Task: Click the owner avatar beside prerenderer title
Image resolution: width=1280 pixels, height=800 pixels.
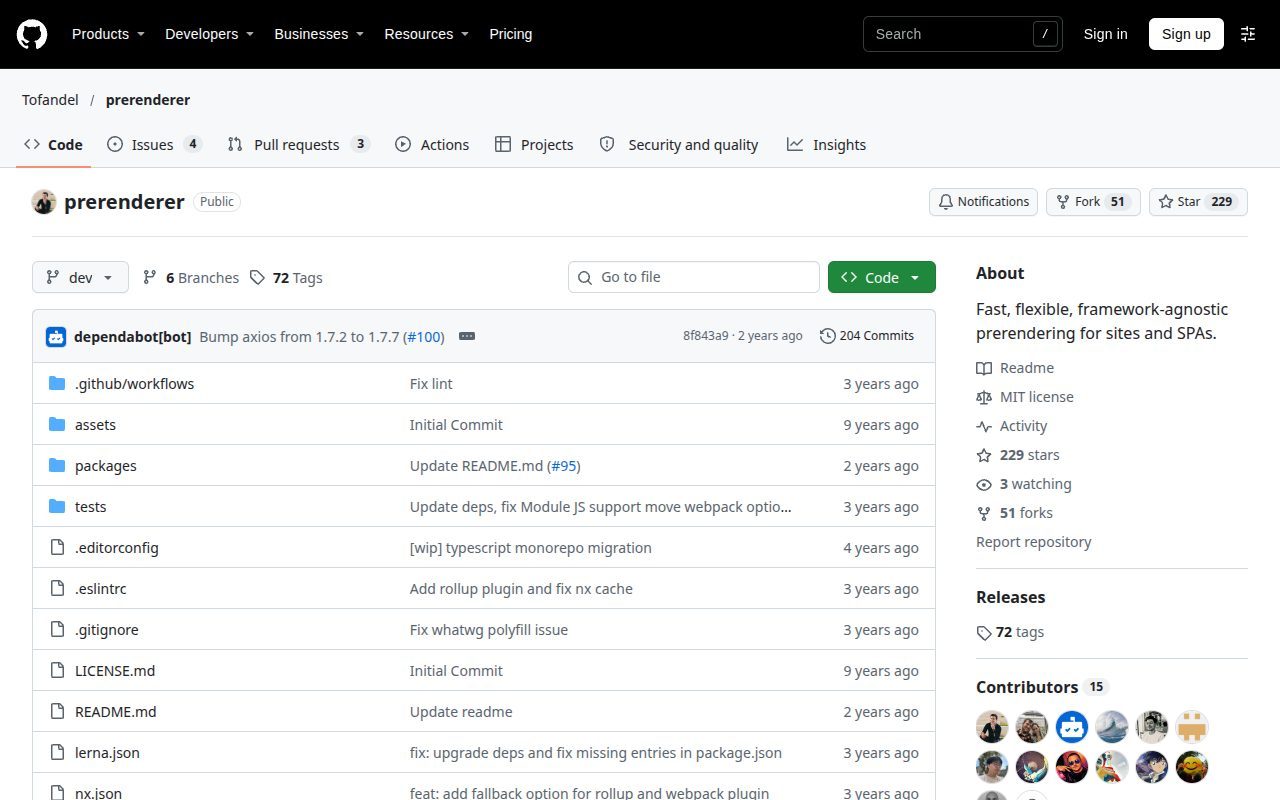Action: pos(44,202)
